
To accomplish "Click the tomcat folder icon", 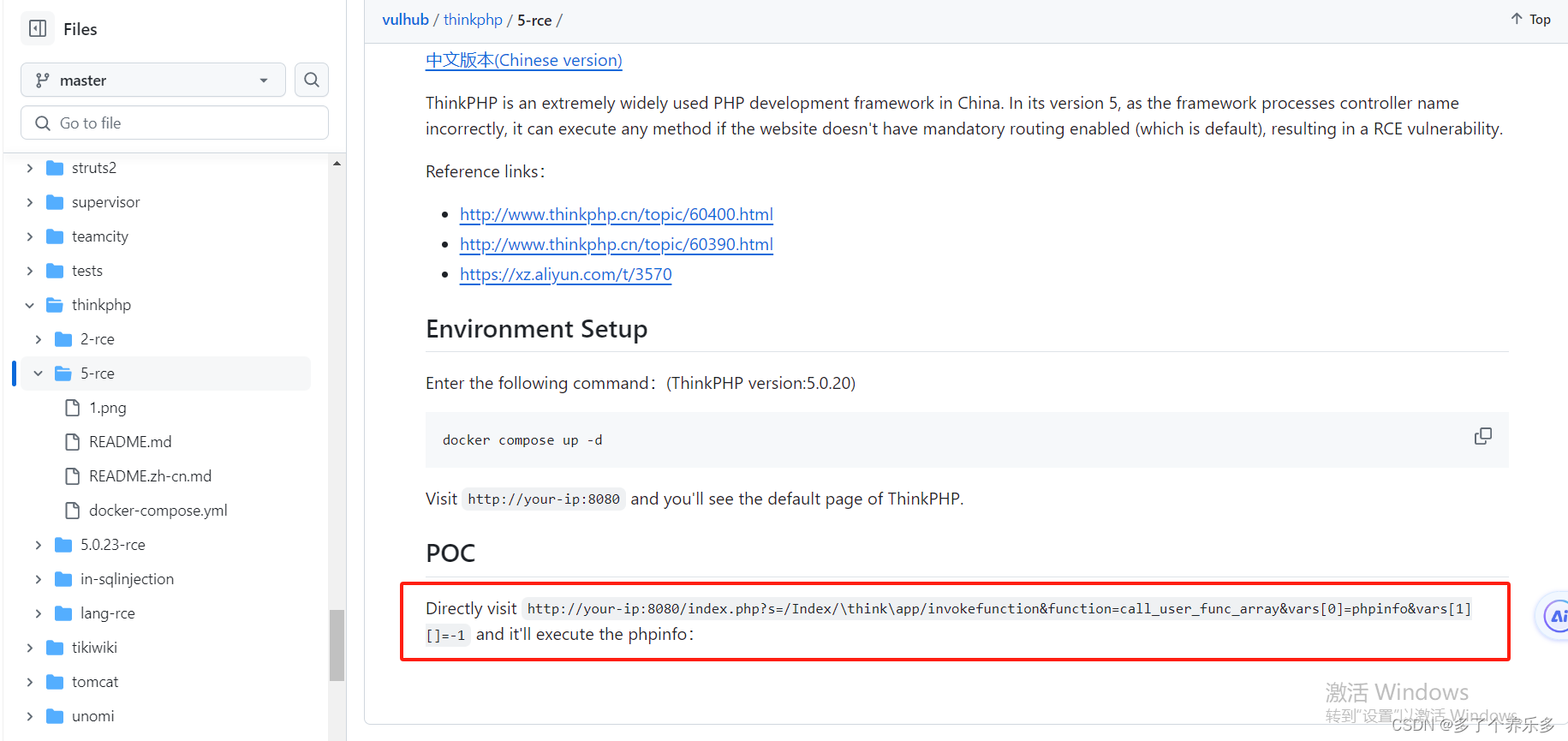I will click(x=55, y=682).
